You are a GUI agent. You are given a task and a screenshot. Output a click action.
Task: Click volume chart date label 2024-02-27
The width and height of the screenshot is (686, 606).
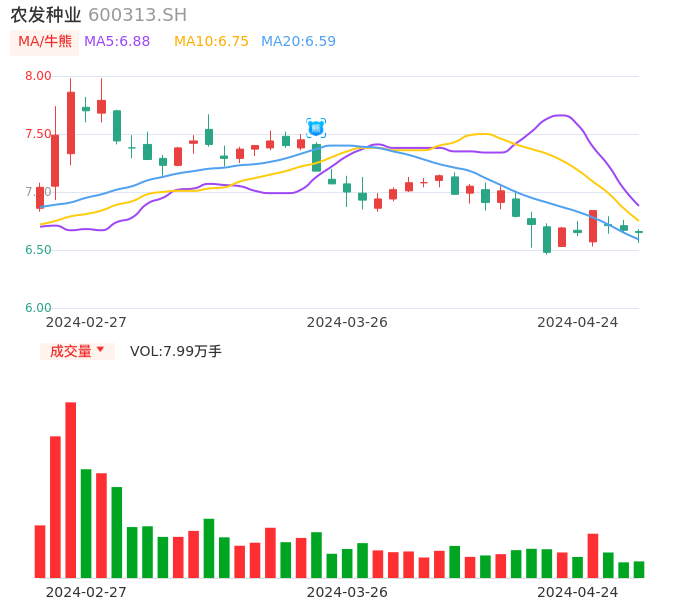(x=86, y=592)
